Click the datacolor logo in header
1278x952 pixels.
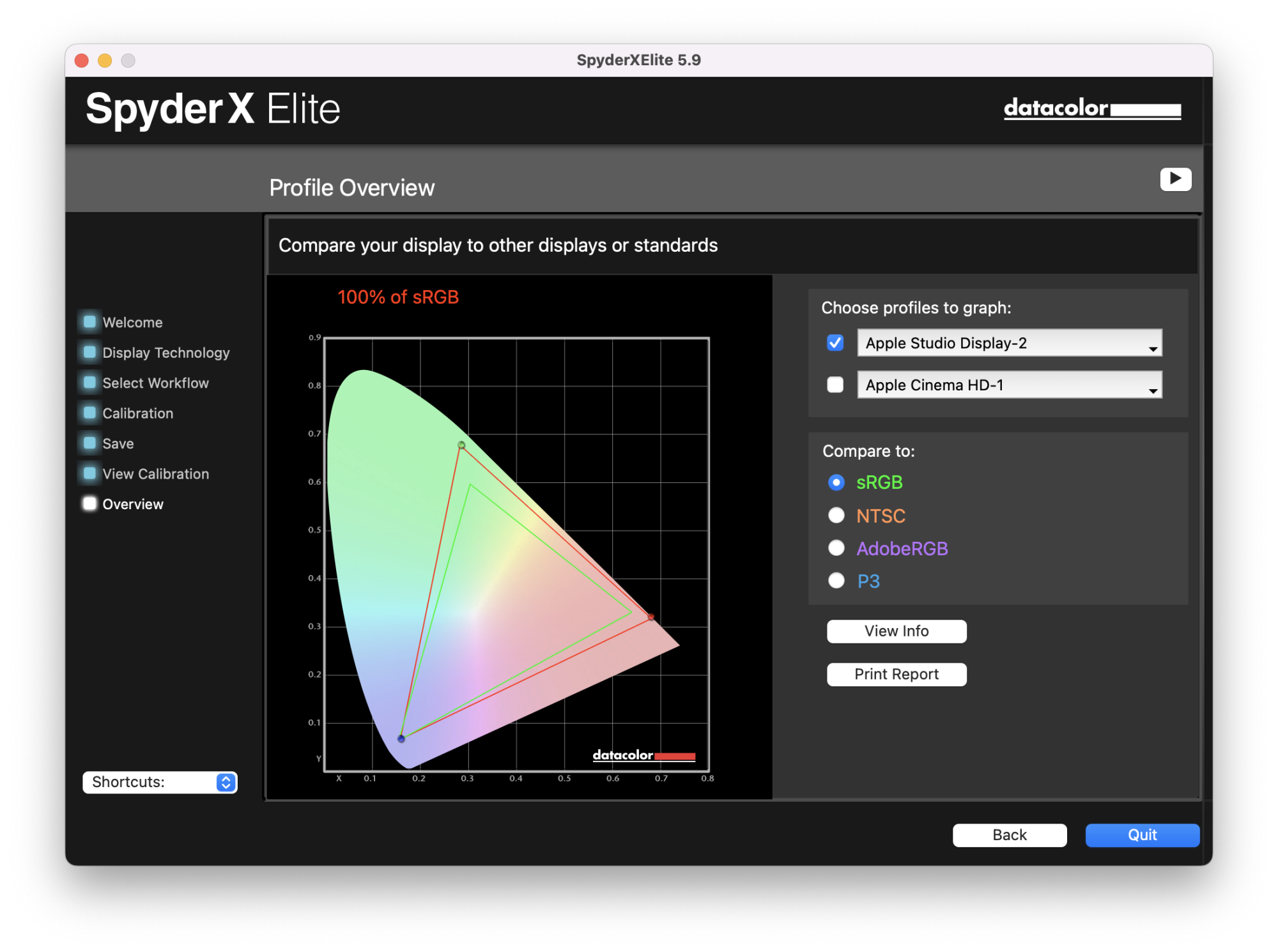(x=1091, y=109)
